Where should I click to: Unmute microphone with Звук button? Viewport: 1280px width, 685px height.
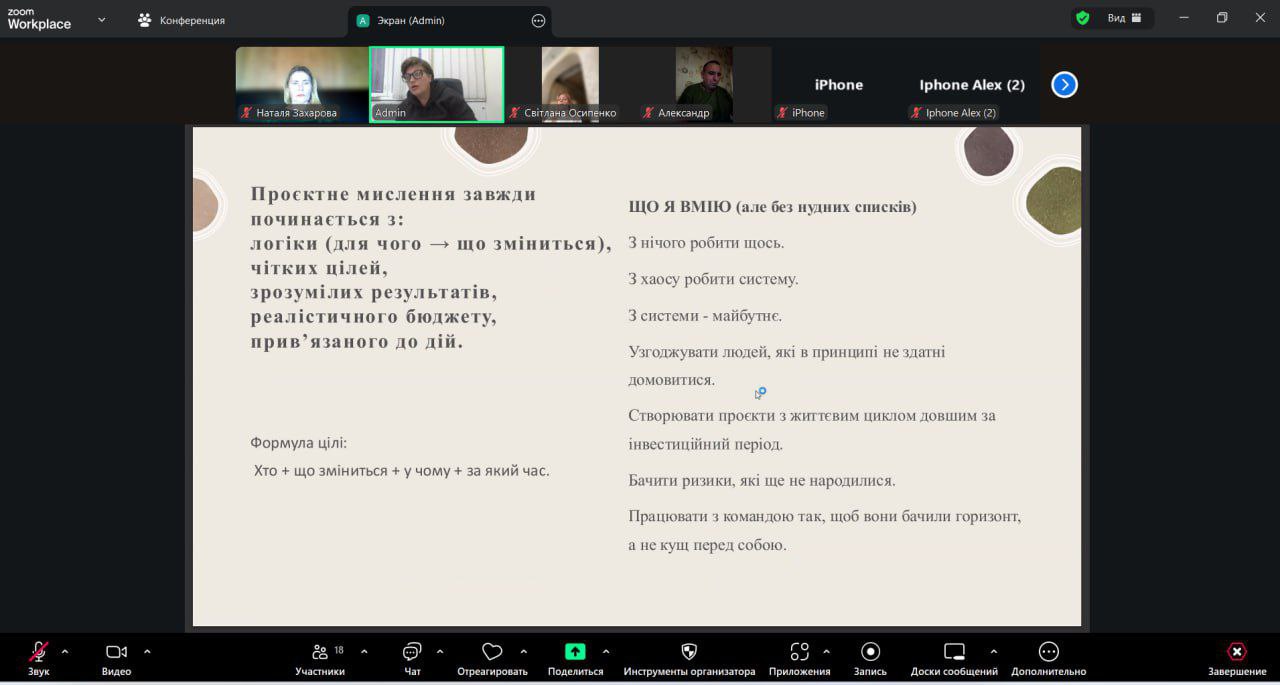38,653
